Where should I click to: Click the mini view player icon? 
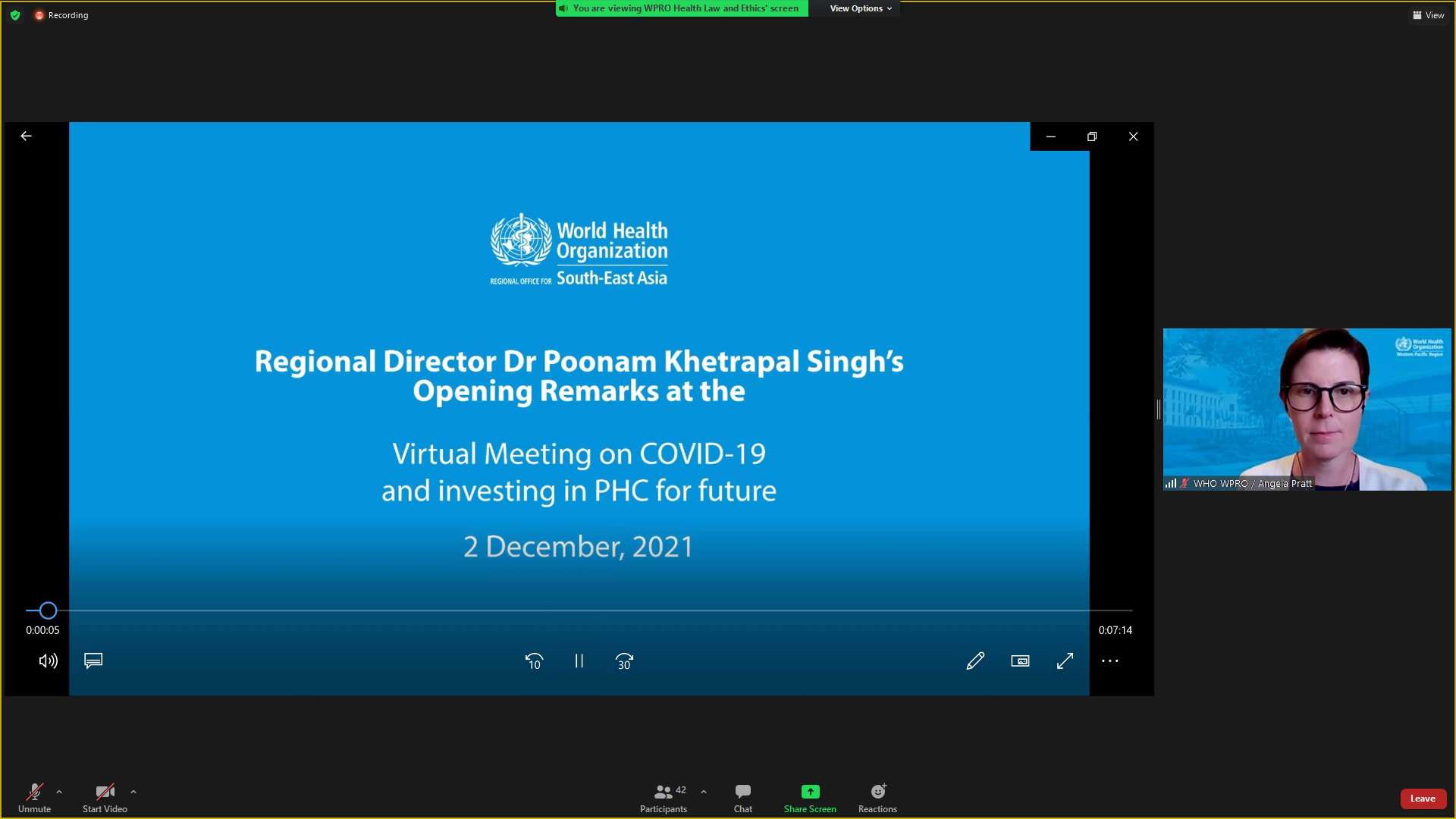tap(1020, 661)
